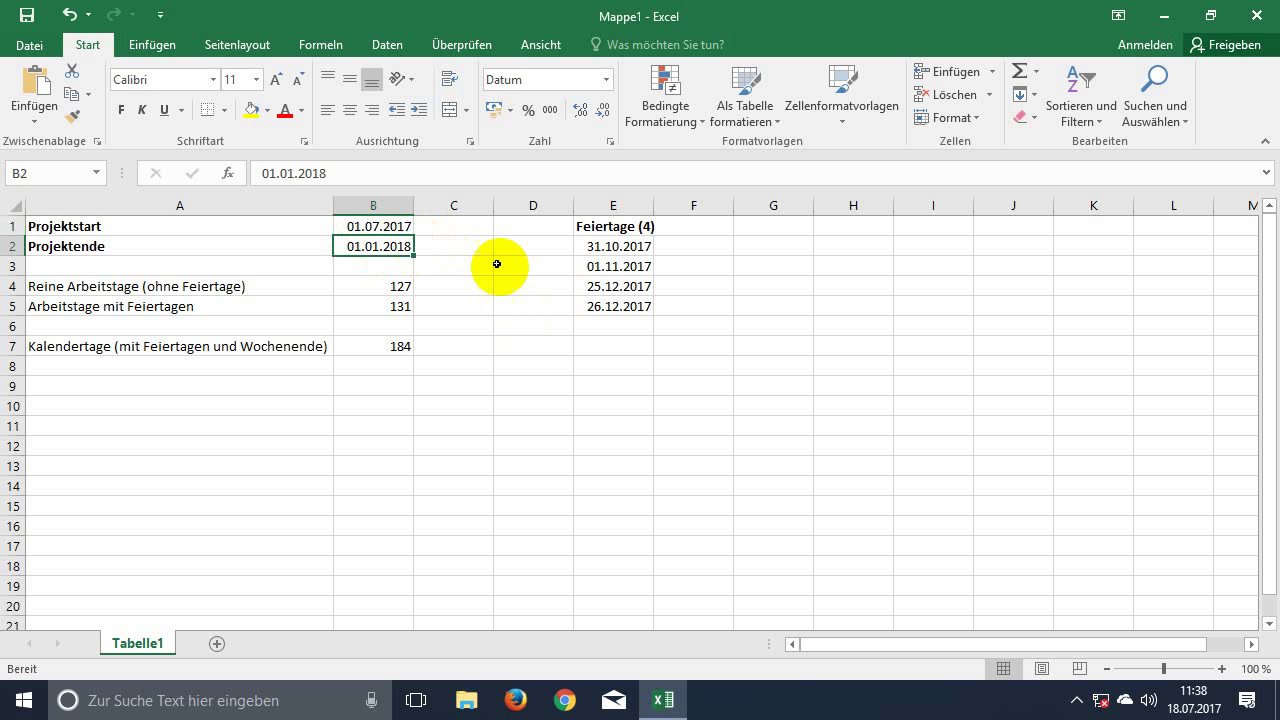Click the Paste (Einfügen) clipboard icon

point(34,80)
